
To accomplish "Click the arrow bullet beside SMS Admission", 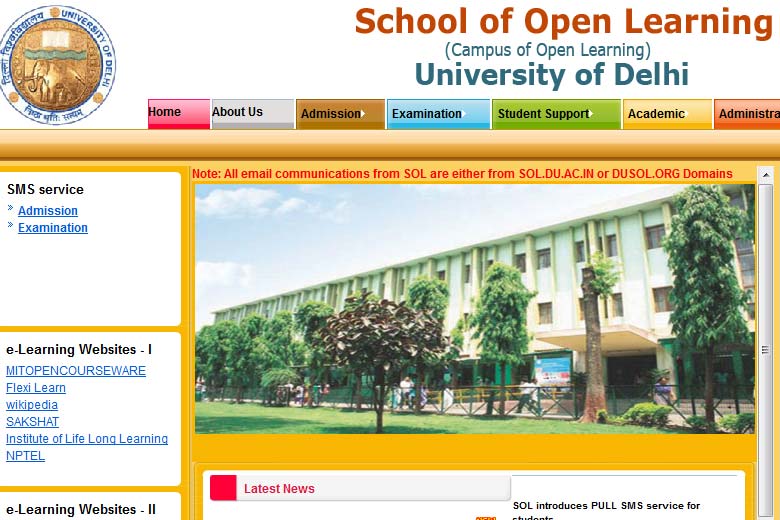I will tap(10, 208).
